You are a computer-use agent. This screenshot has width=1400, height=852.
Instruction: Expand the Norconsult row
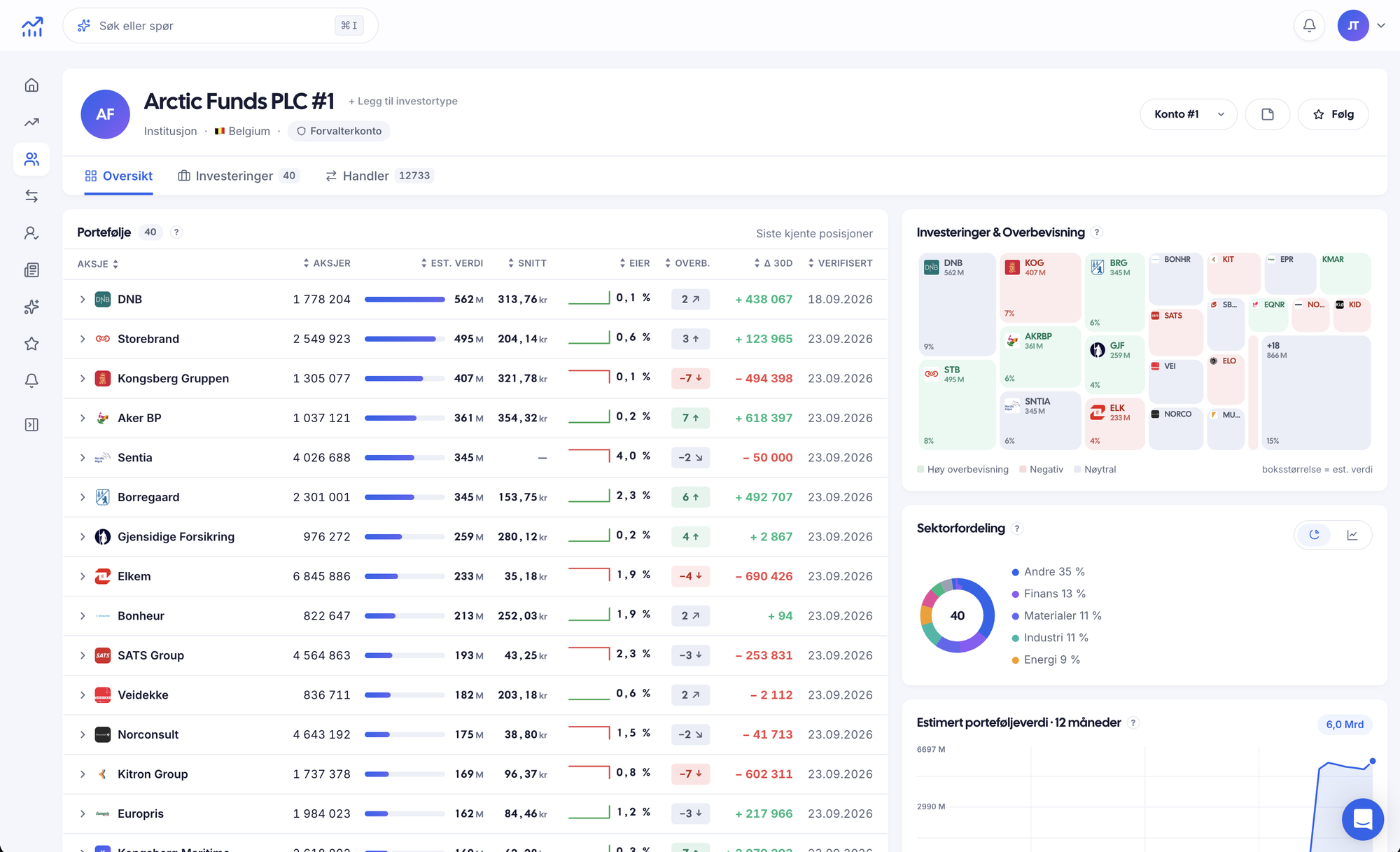tap(83, 734)
